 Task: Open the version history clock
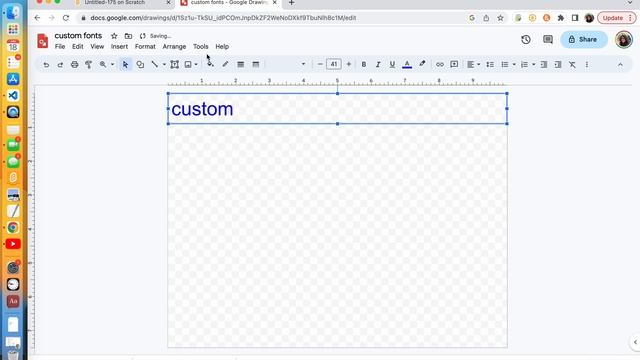pyautogui.click(x=526, y=40)
